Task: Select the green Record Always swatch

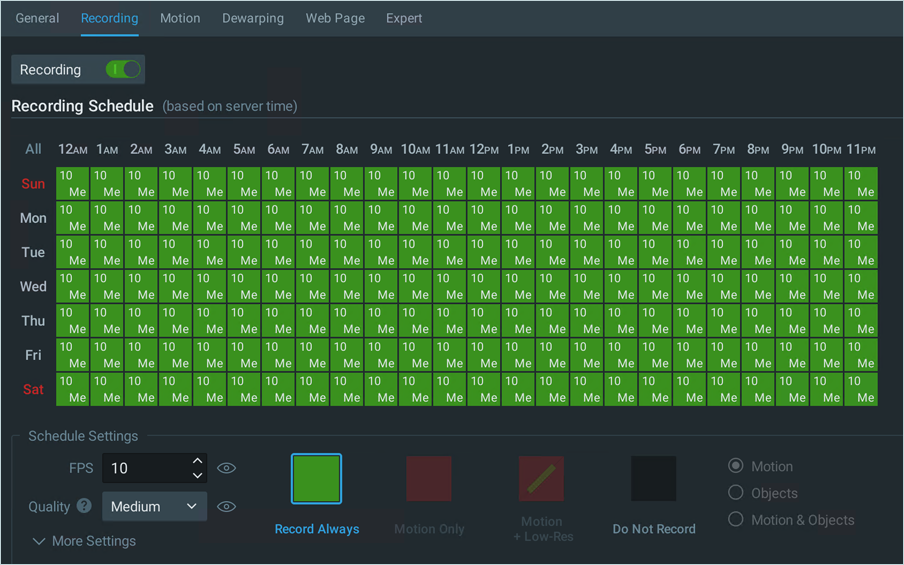Action: pos(316,479)
